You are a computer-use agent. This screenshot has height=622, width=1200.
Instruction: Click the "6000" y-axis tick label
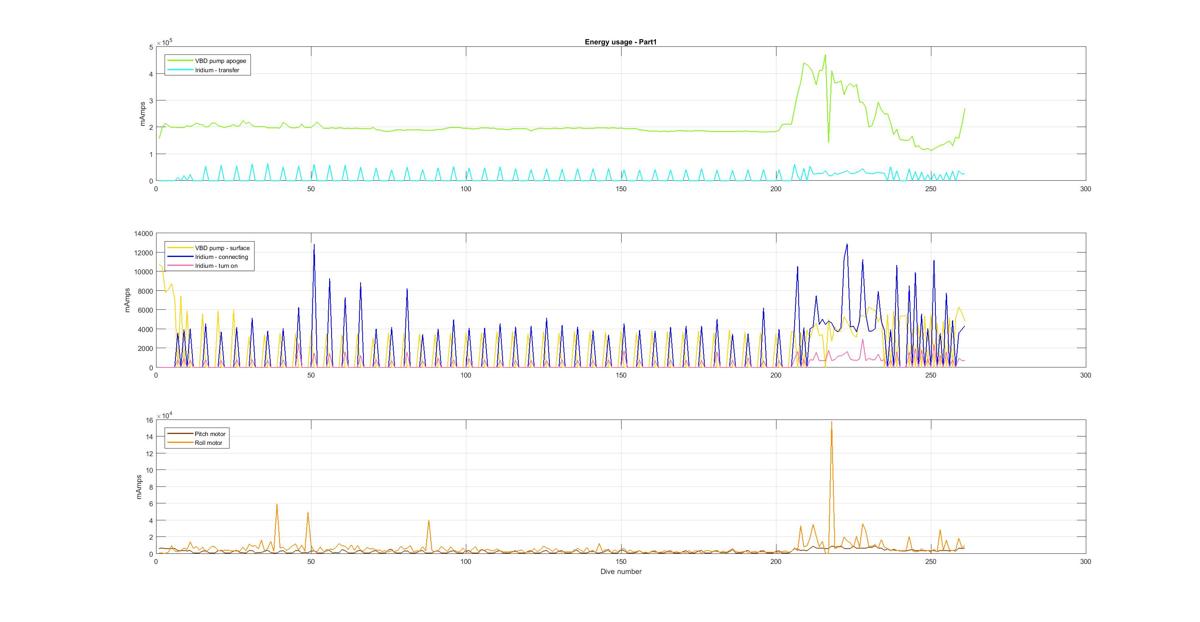[144, 310]
